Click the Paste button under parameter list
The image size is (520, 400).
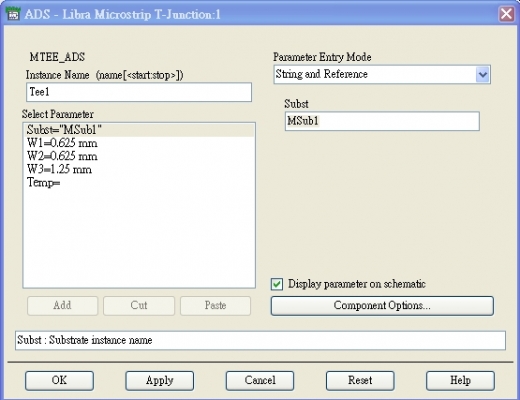(x=215, y=306)
